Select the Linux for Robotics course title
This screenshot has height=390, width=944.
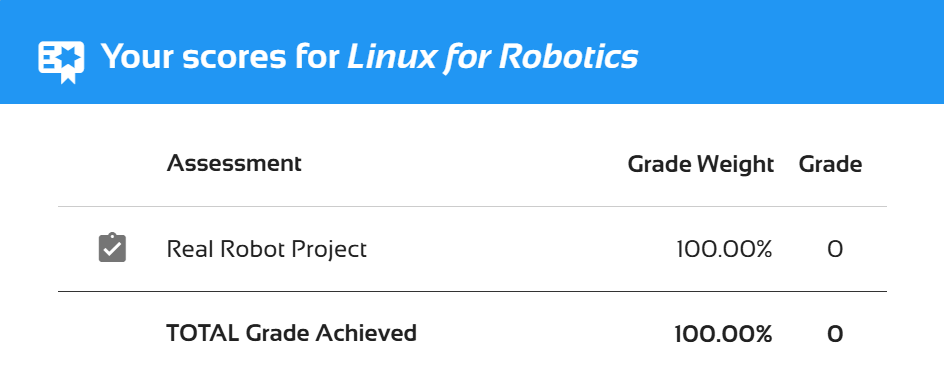pos(492,57)
